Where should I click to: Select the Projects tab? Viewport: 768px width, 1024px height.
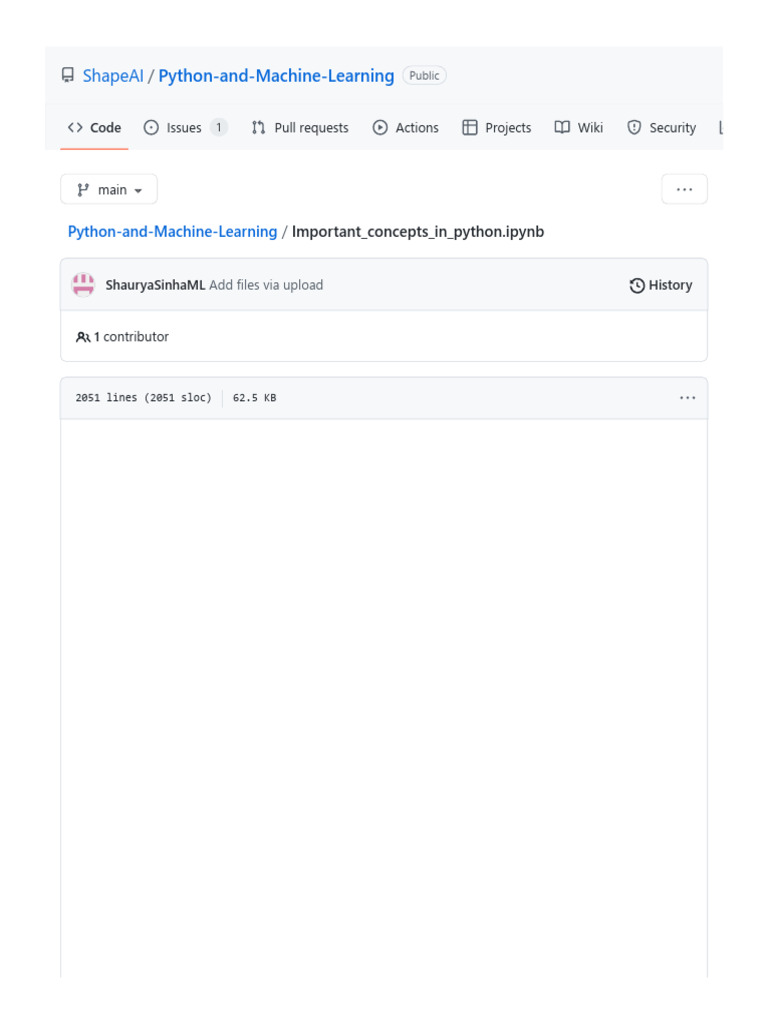(497, 128)
